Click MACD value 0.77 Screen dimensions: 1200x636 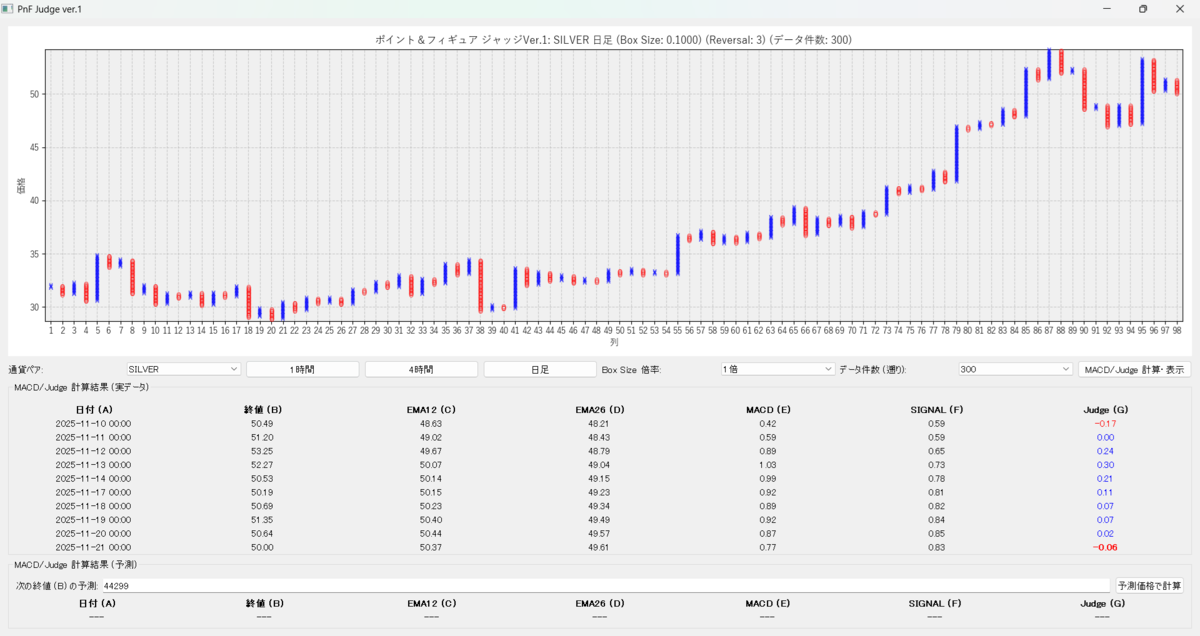pos(768,548)
